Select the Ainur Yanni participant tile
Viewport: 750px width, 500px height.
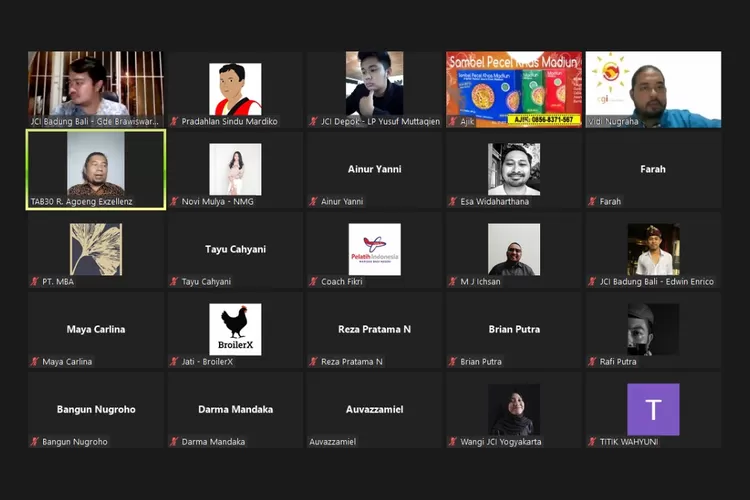pyautogui.click(x=374, y=170)
